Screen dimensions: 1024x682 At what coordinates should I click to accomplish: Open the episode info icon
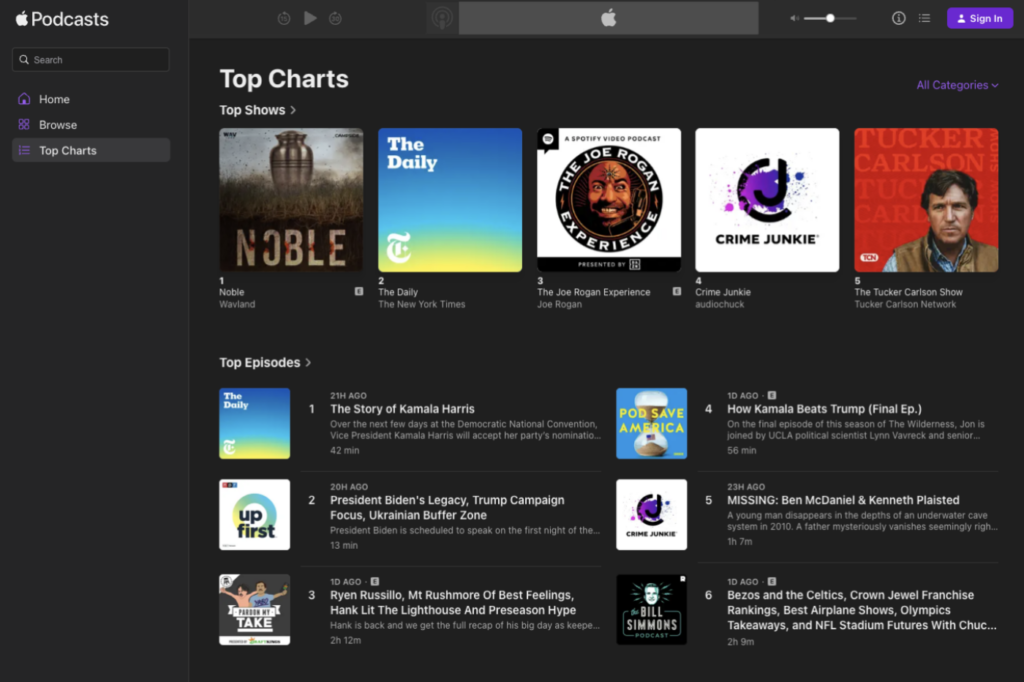pos(899,18)
